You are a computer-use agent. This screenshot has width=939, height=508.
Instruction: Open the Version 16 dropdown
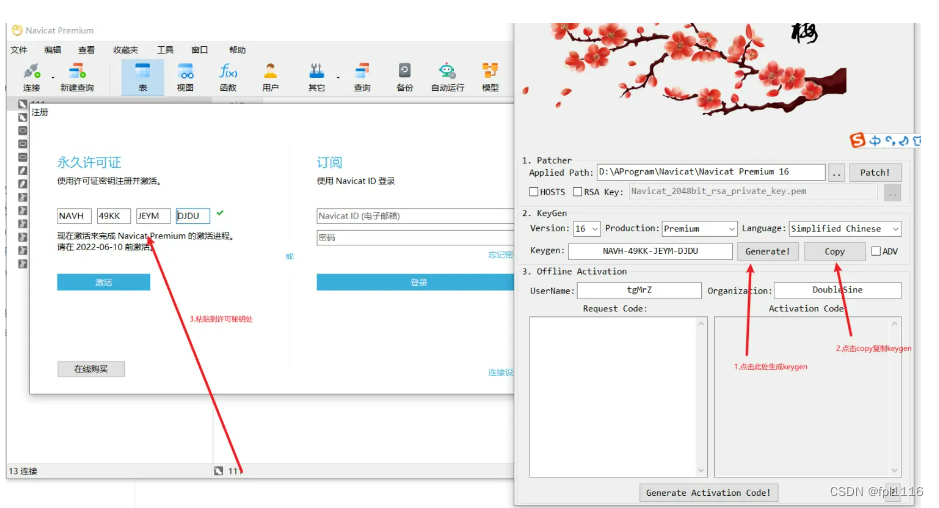pos(586,229)
